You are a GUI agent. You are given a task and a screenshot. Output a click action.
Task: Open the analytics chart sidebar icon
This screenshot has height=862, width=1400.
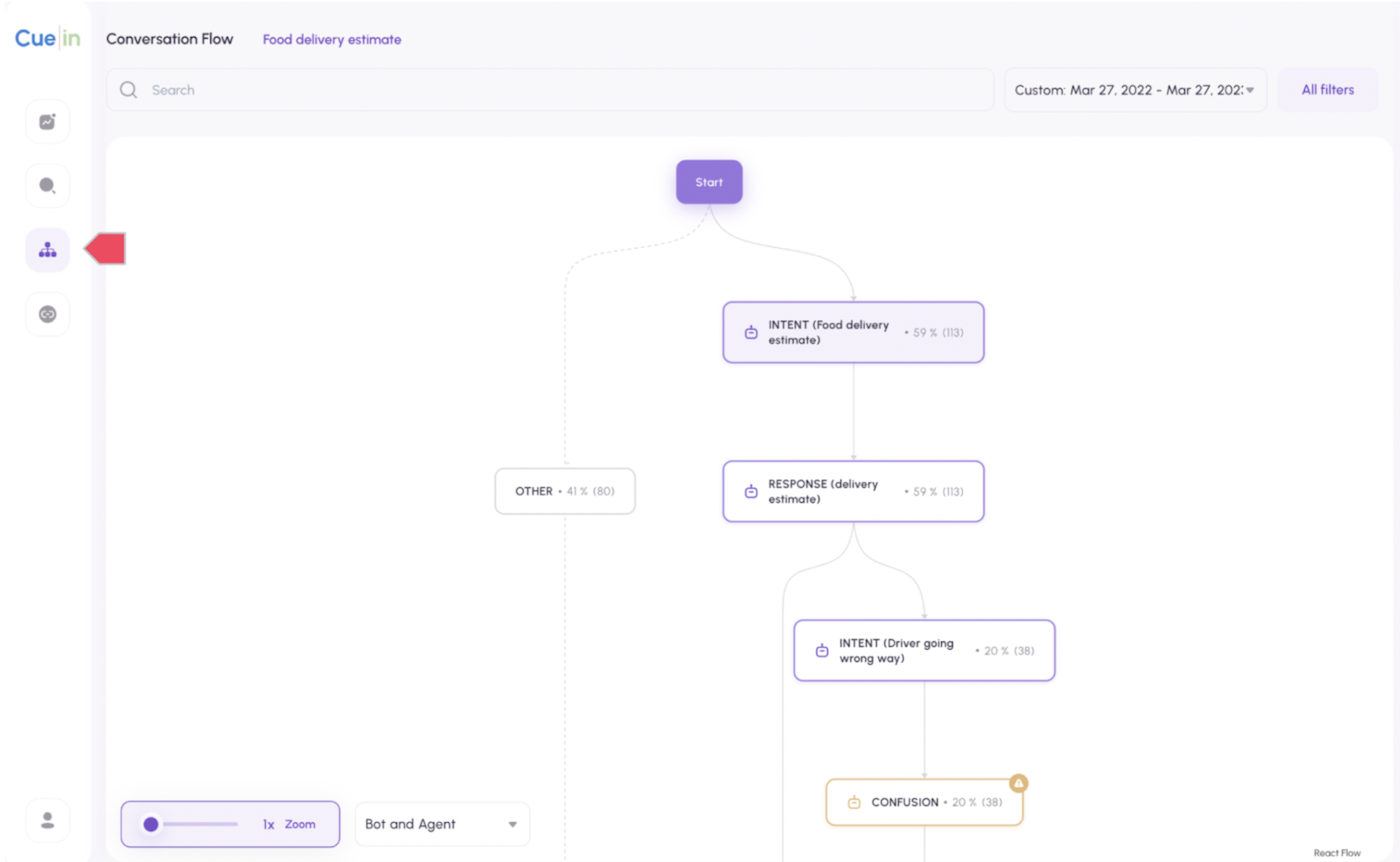pyautogui.click(x=47, y=122)
